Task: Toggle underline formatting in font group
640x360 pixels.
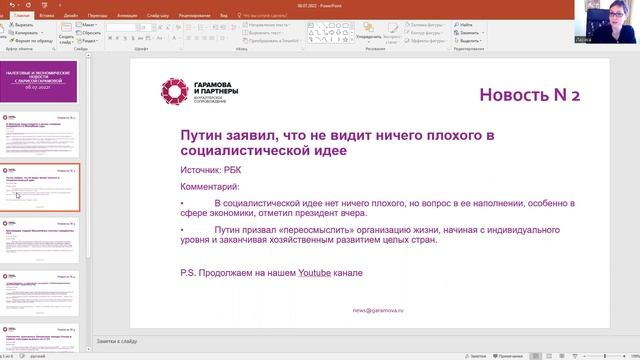Action: (x=125, y=38)
